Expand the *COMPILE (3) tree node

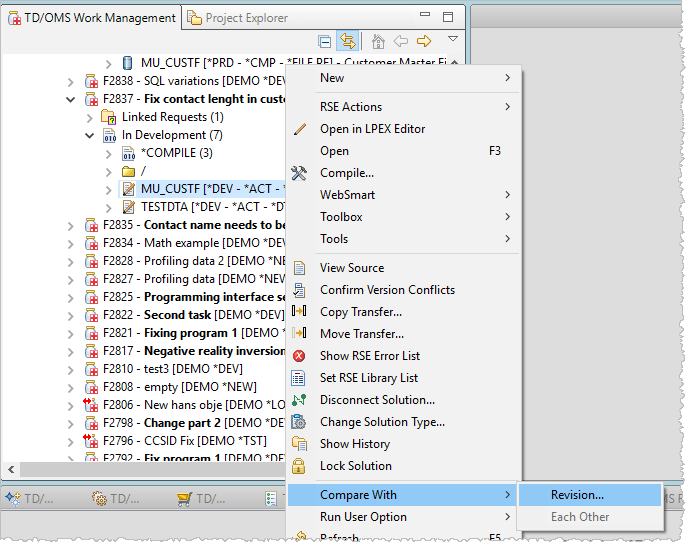(108, 154)
